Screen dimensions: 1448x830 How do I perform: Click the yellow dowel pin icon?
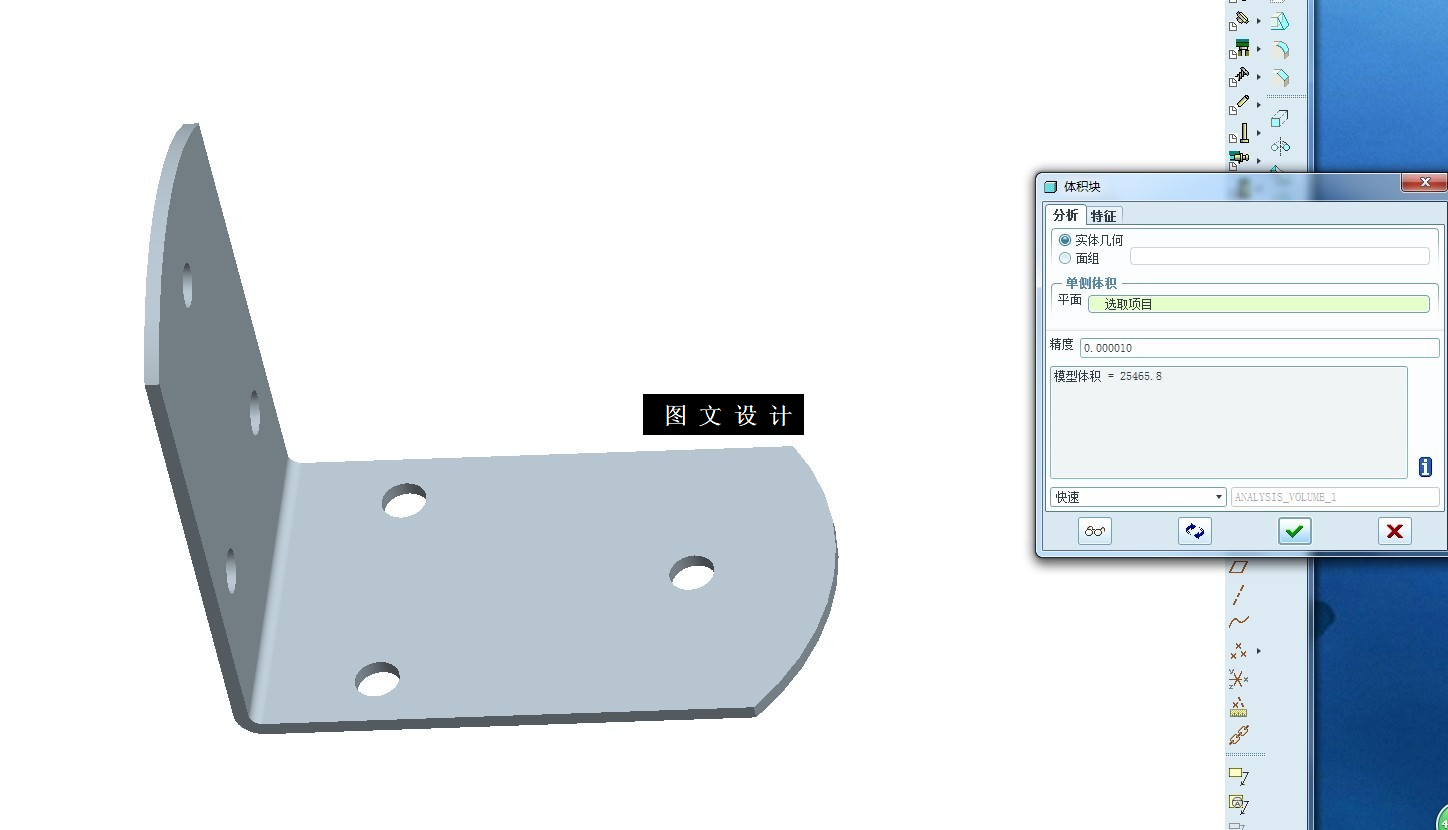point(1240,104)
